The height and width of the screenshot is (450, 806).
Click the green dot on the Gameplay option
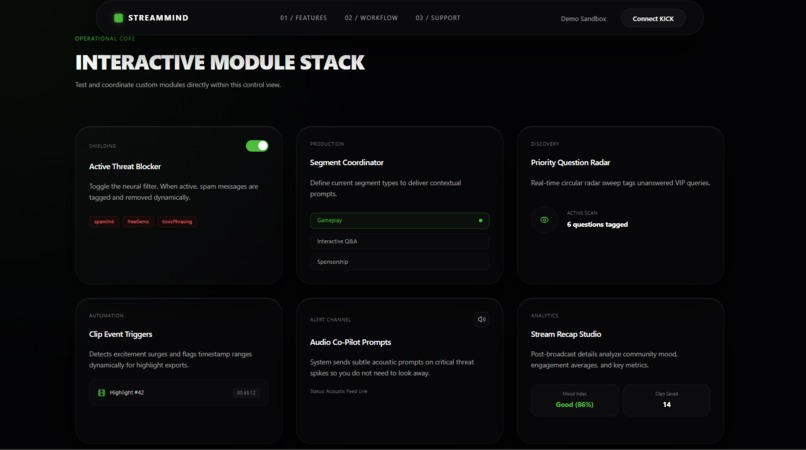click(x=481, y=221)
